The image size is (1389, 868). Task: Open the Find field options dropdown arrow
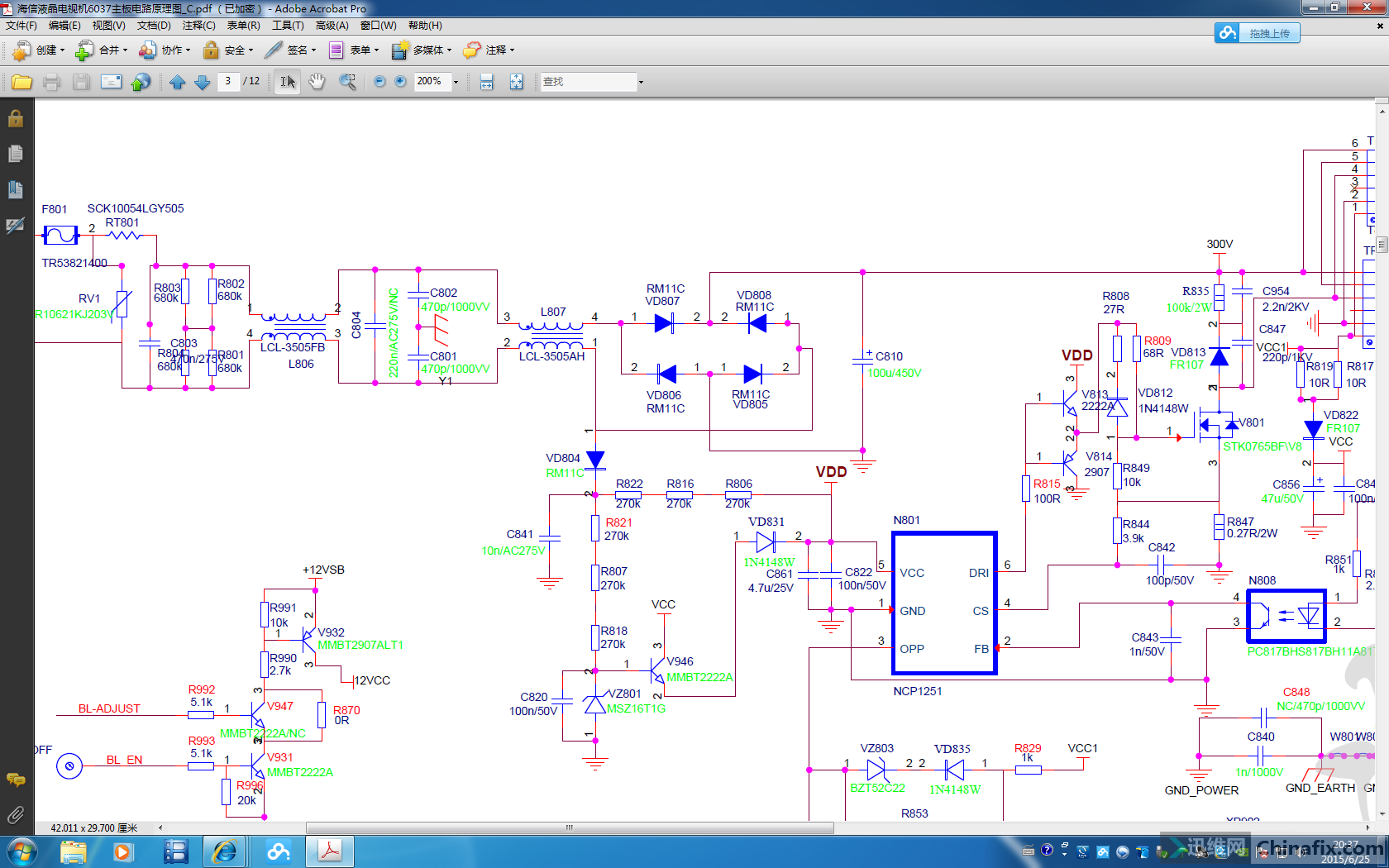tap(641, 82)
